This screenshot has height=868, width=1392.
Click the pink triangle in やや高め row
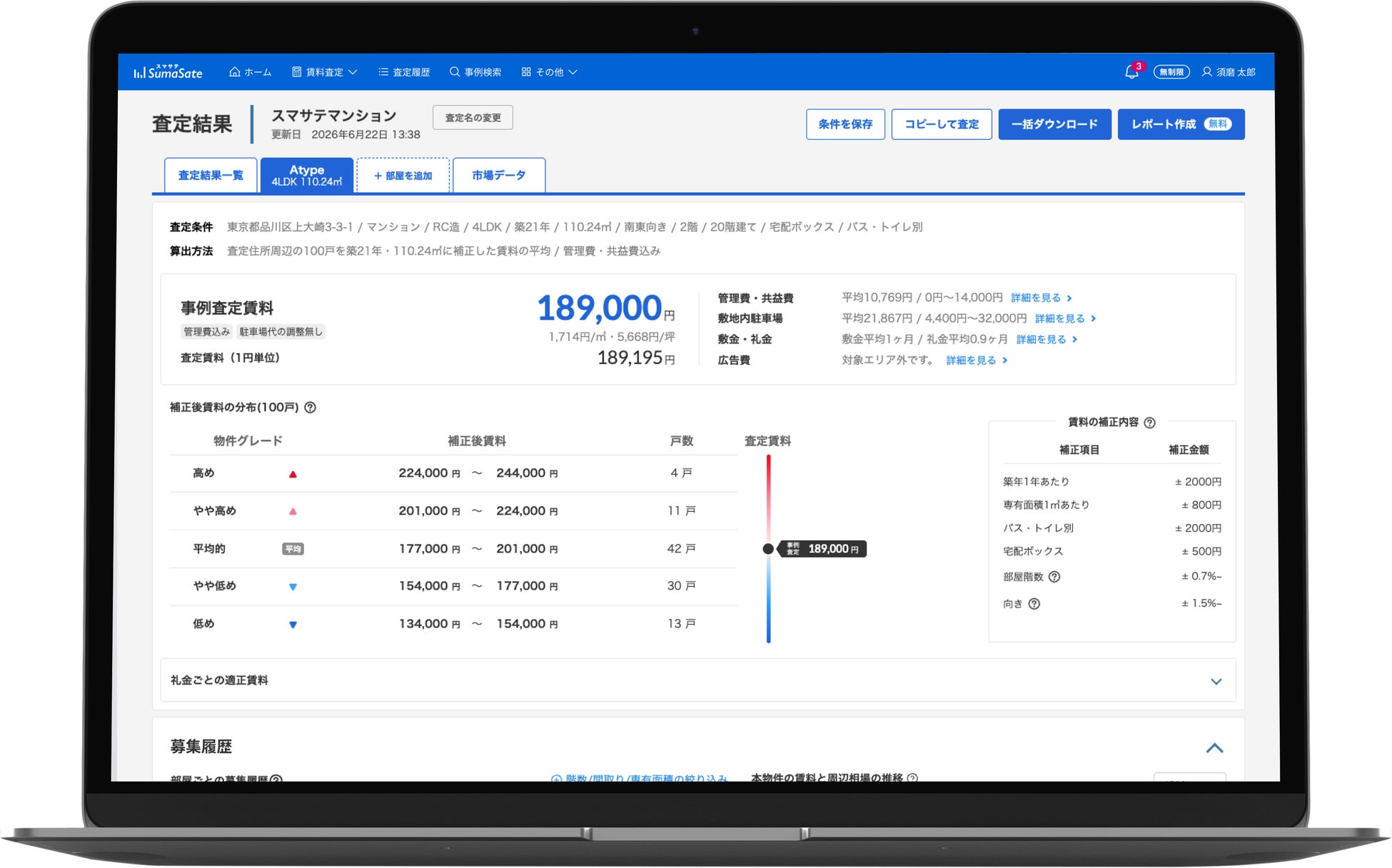pos(293,512)
